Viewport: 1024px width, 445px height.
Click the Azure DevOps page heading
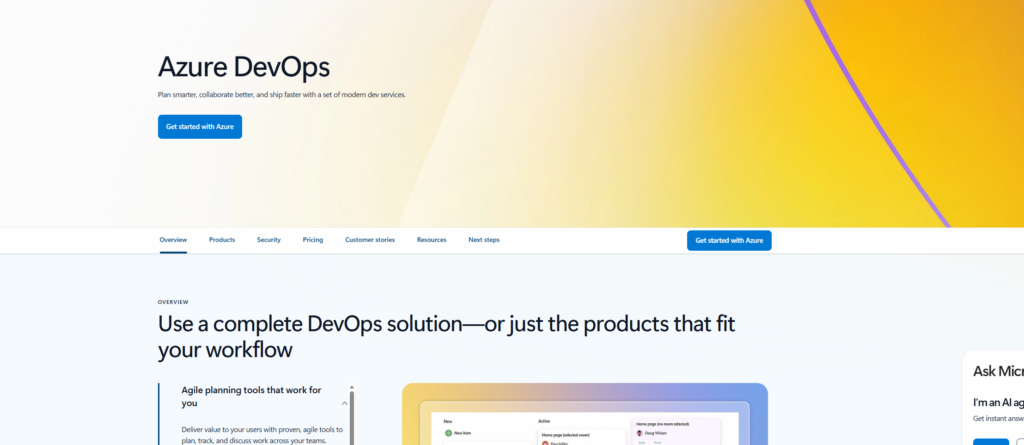244,67
